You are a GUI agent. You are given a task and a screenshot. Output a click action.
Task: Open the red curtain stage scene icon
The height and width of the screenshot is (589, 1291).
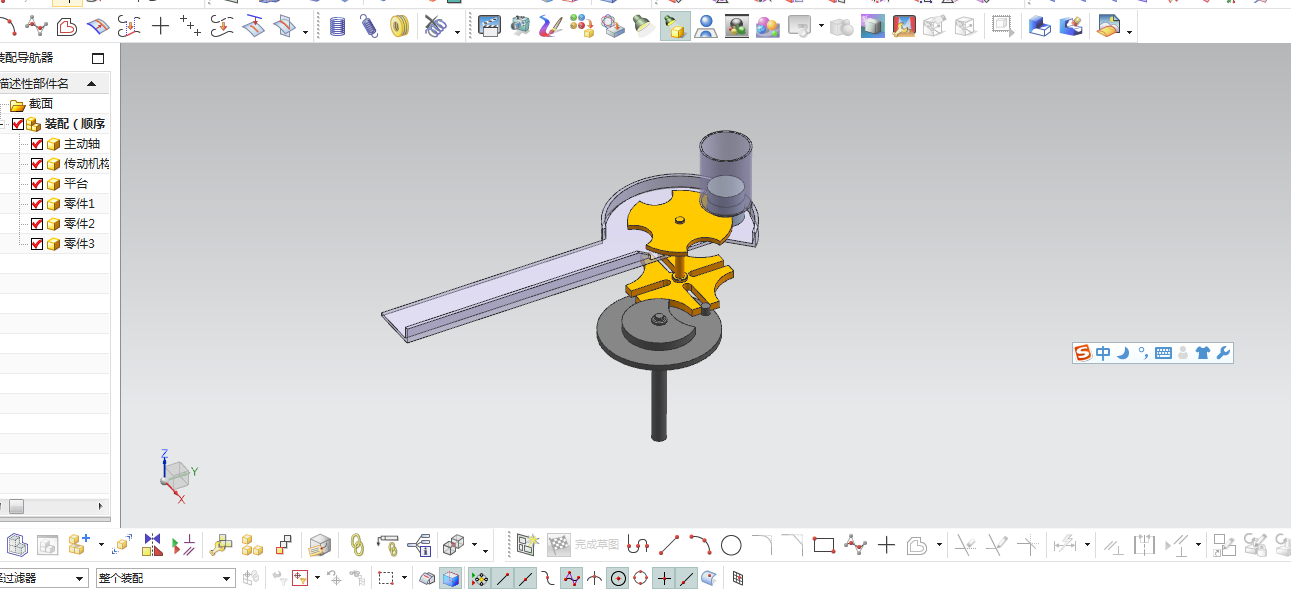coord(904,27)
